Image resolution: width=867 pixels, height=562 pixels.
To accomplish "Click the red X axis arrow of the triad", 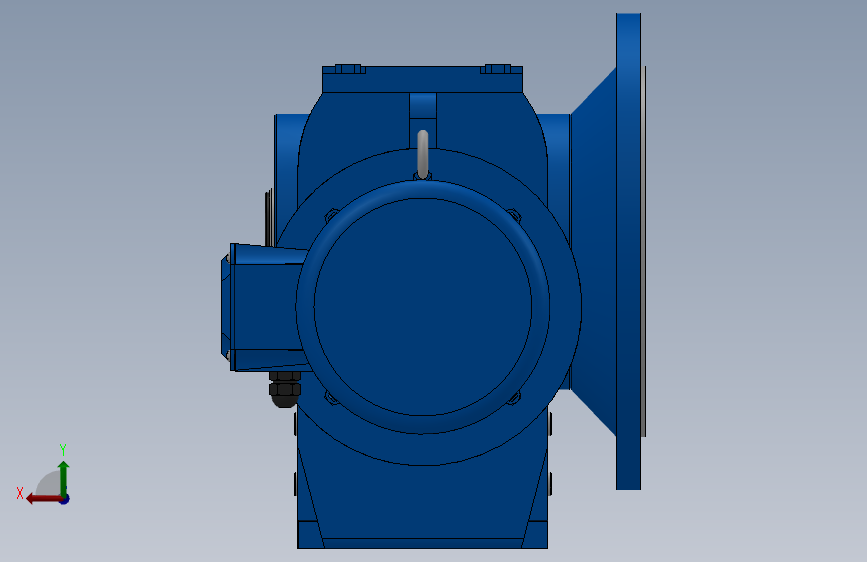I will [44, 499].
